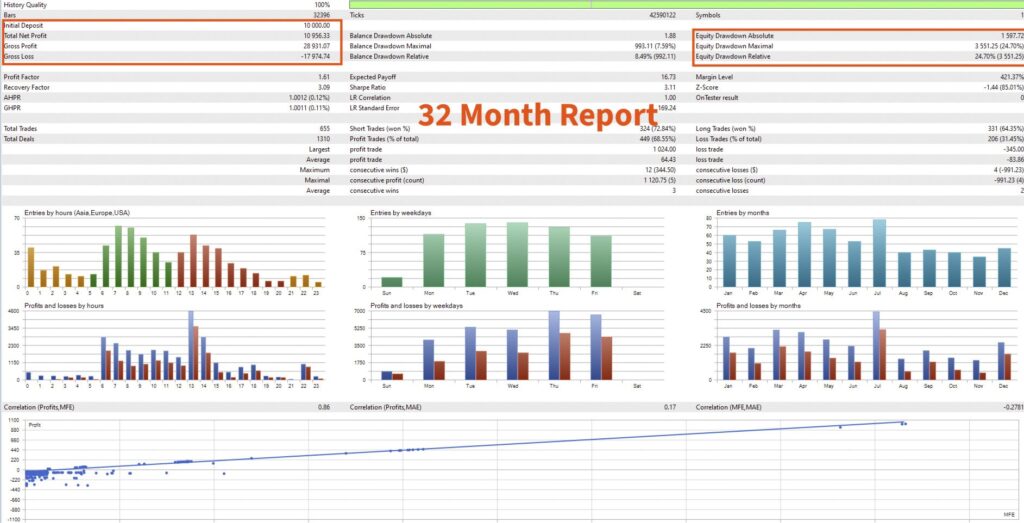Screen dimensions: 1024x523
Task: Select the Profit Factor value 1.61
Action: tap(324, 77)
